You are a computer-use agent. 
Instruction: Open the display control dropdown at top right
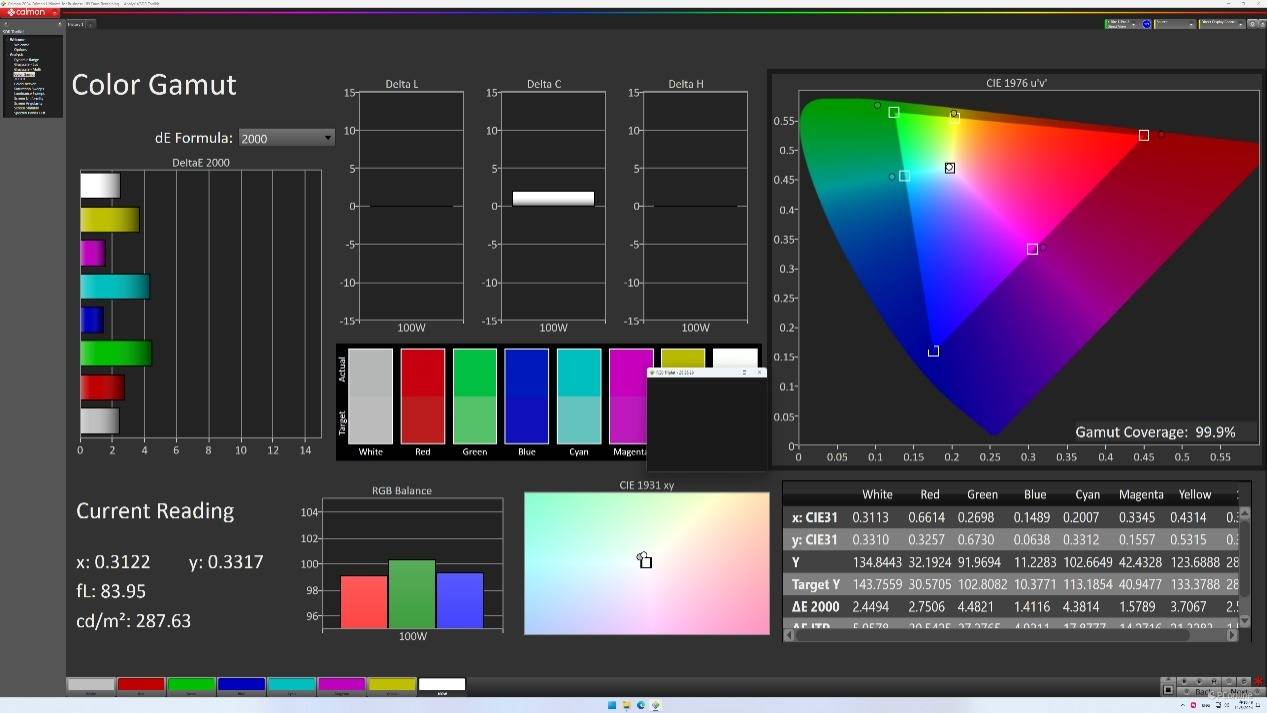pos(1221,23)
